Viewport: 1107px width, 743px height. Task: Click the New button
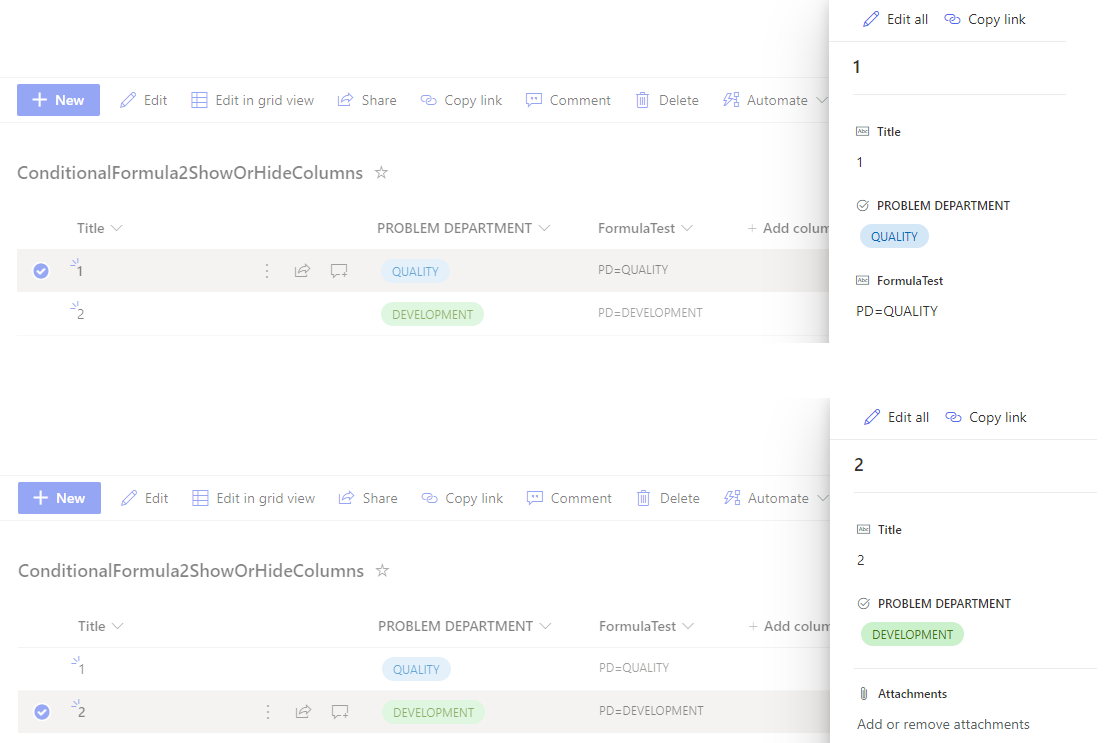57,100
